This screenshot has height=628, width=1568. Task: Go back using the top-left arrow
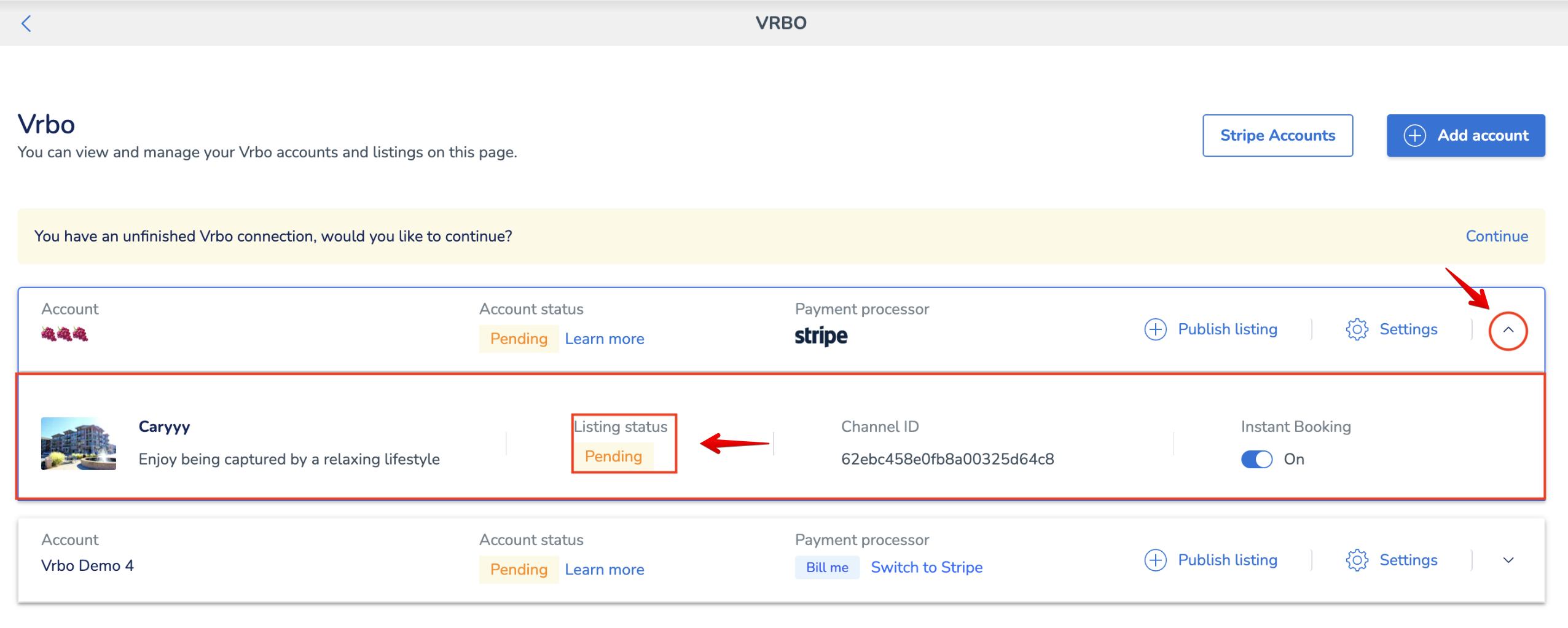pos(26,23)
